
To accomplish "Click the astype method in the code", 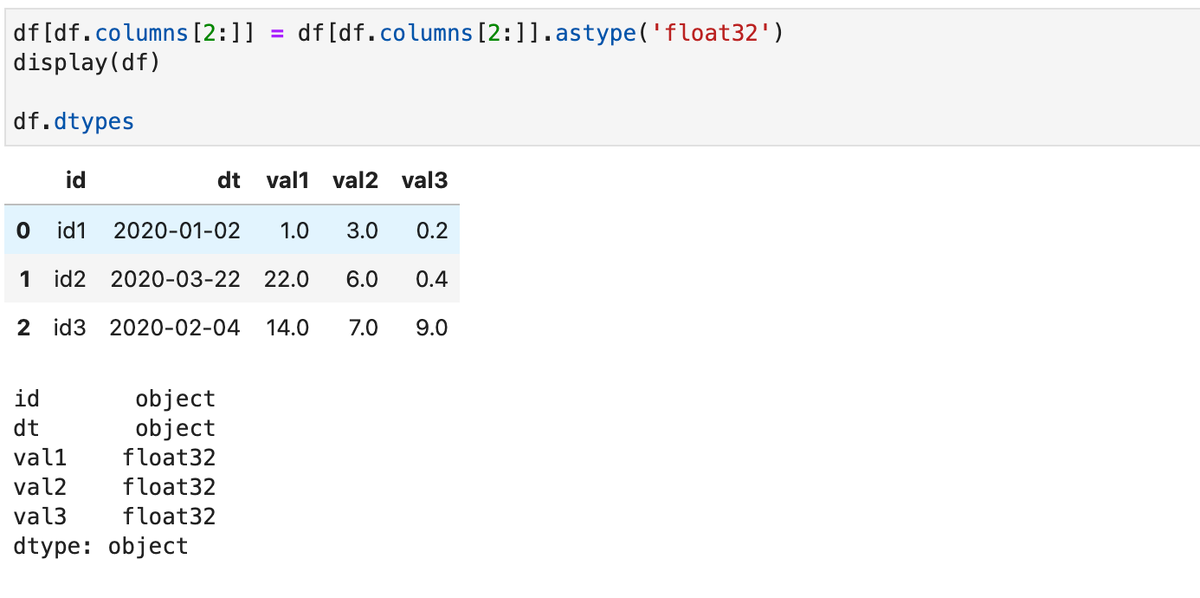I will tap(595, 34).
